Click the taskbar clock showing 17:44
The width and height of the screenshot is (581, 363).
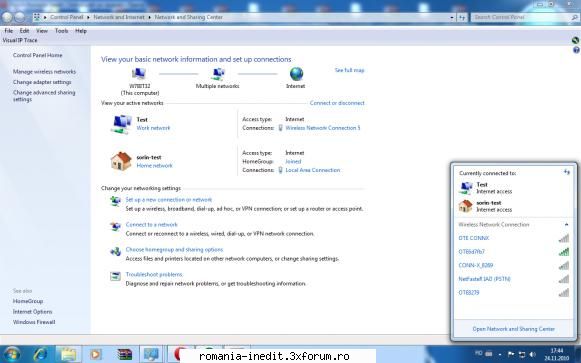(557, 354)
